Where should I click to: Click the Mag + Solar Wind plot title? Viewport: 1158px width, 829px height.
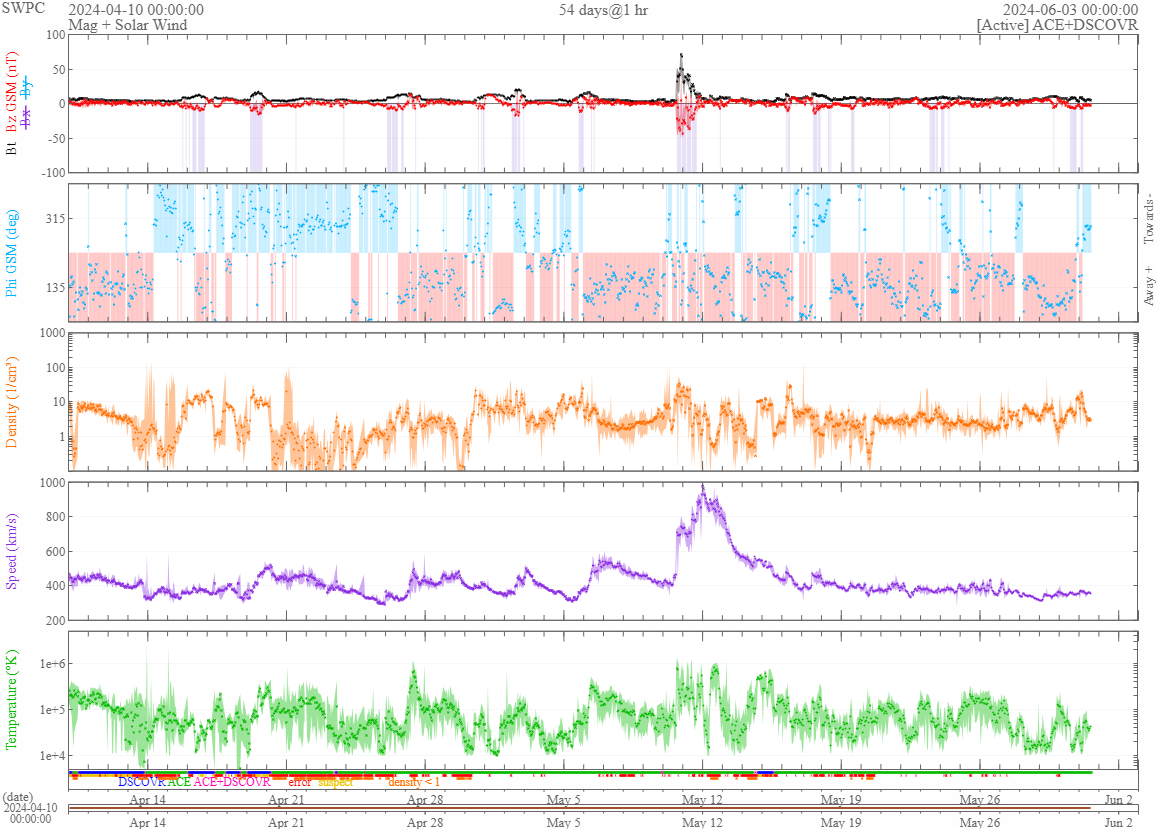click(x=128, y=24)
